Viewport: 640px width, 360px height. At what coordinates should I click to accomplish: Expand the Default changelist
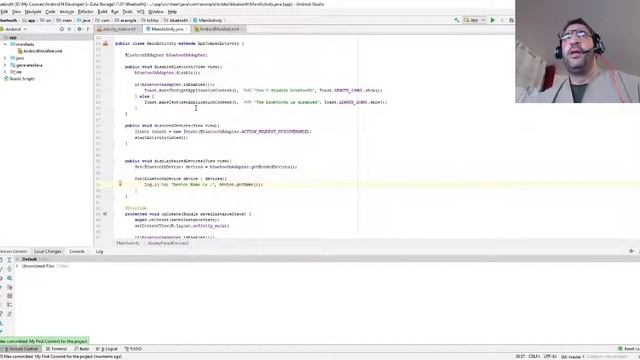pos(17,259)
